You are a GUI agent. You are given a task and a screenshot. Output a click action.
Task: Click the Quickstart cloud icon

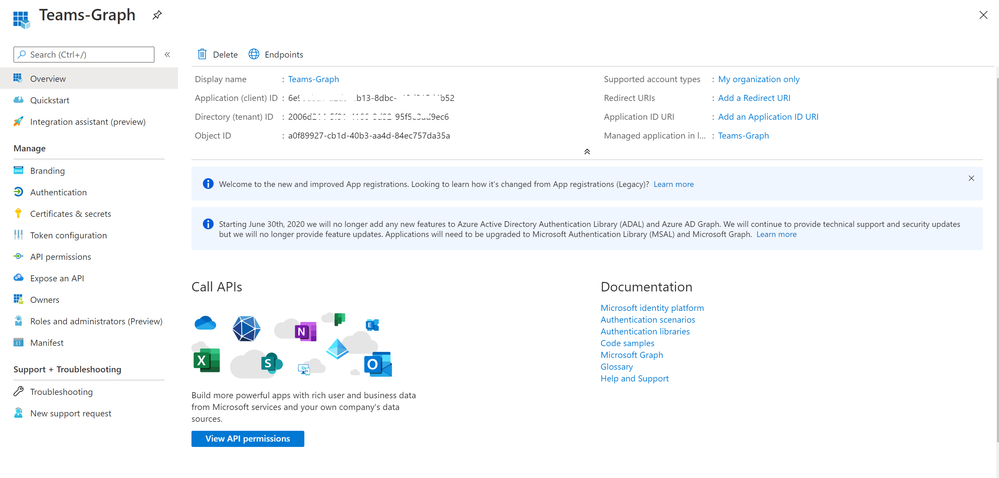[18, 101]
